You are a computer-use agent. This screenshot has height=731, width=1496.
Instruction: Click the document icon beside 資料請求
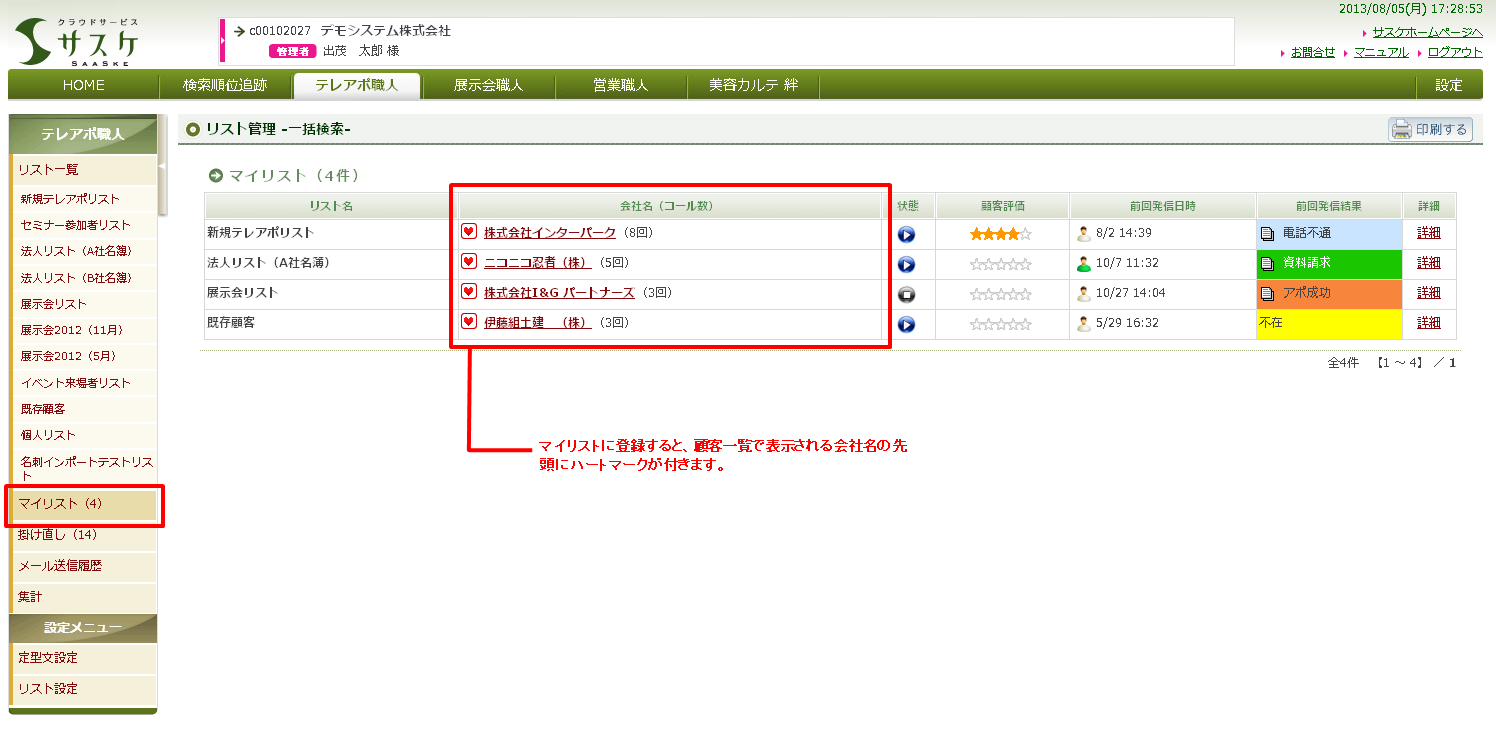[1267, 264]
